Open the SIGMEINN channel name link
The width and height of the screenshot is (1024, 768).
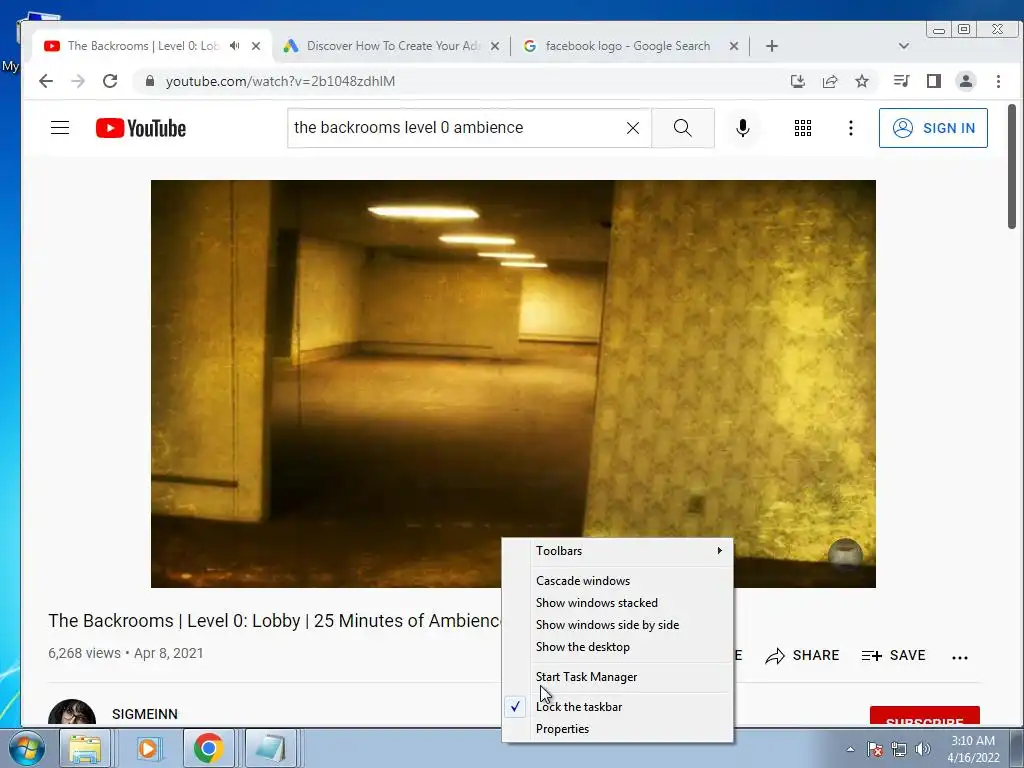click(x=145, y=714)
